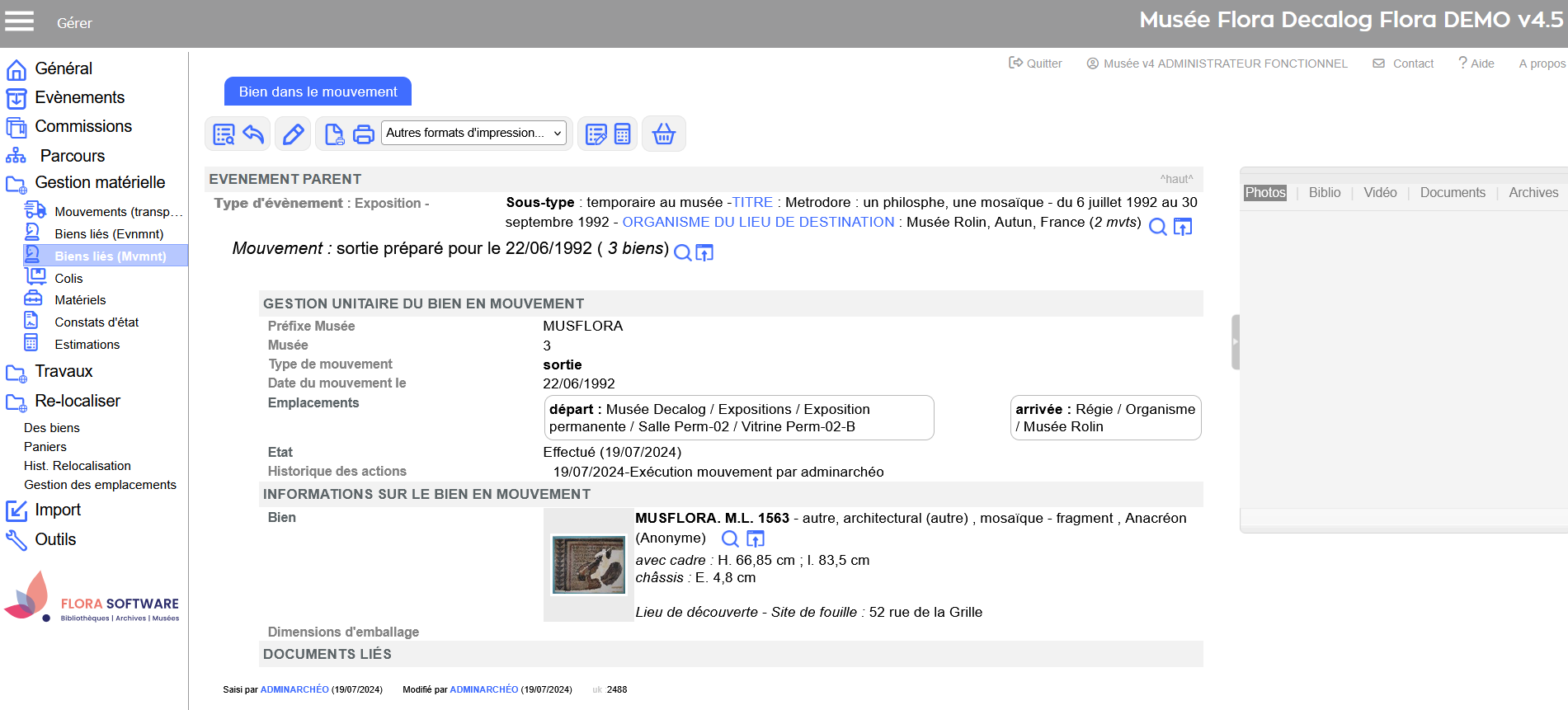Image resolution: width=1568 pixels, height=710 pixels.
Task: Click the side panel collapse handle
Action: tap(1235, 341)
